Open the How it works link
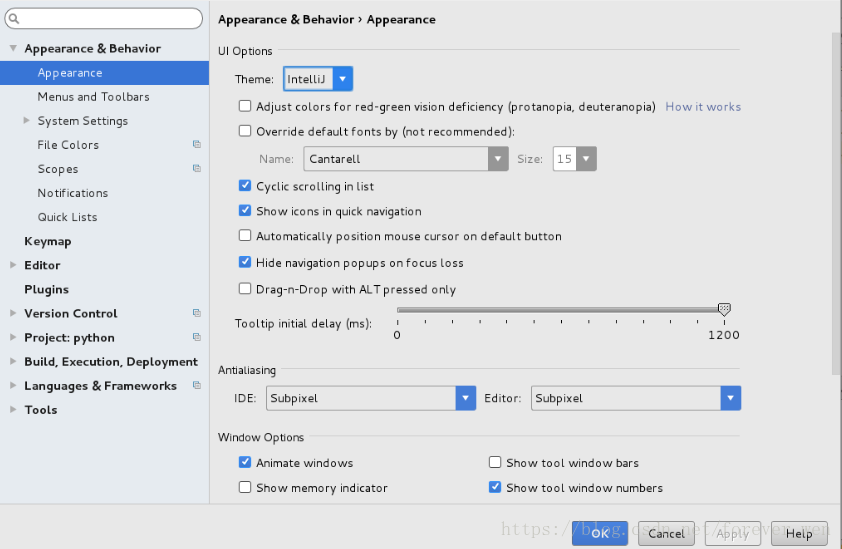This screenshot has height=549, width=842. pos(703,106)
